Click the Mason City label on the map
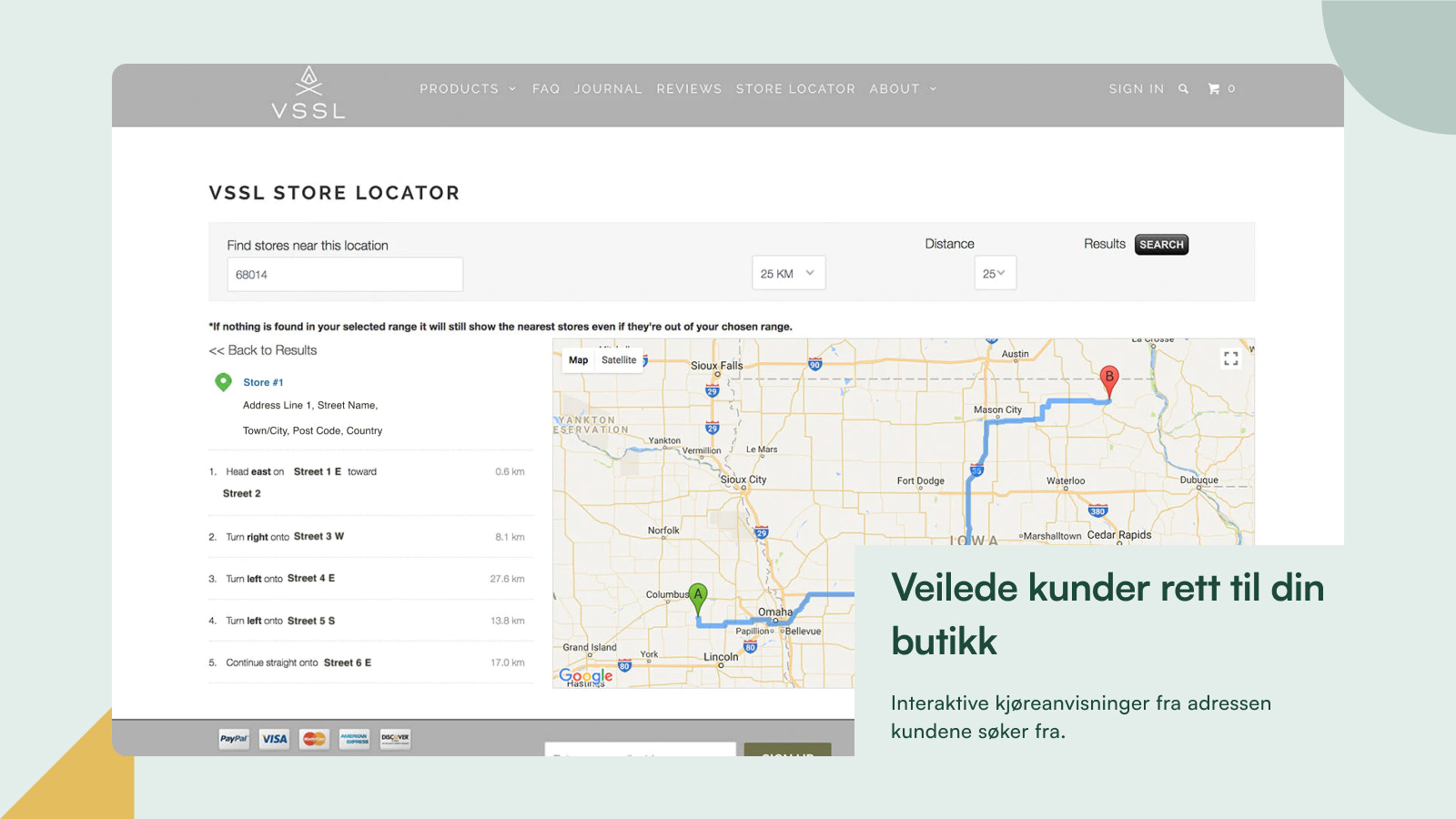1456x819 pixels. tap(997, 409)
